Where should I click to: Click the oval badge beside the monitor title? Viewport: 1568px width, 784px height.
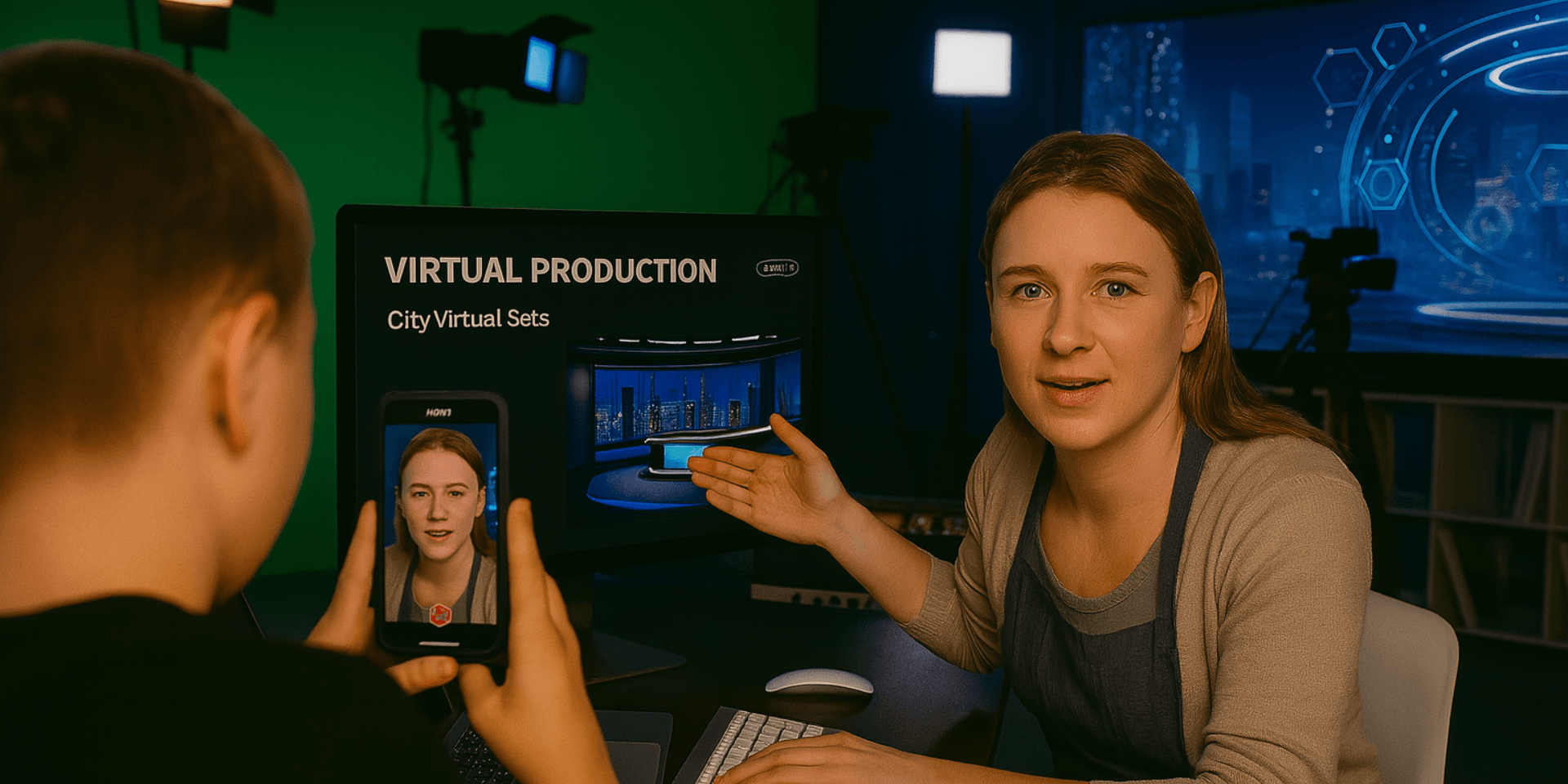(x=777, y=268)
